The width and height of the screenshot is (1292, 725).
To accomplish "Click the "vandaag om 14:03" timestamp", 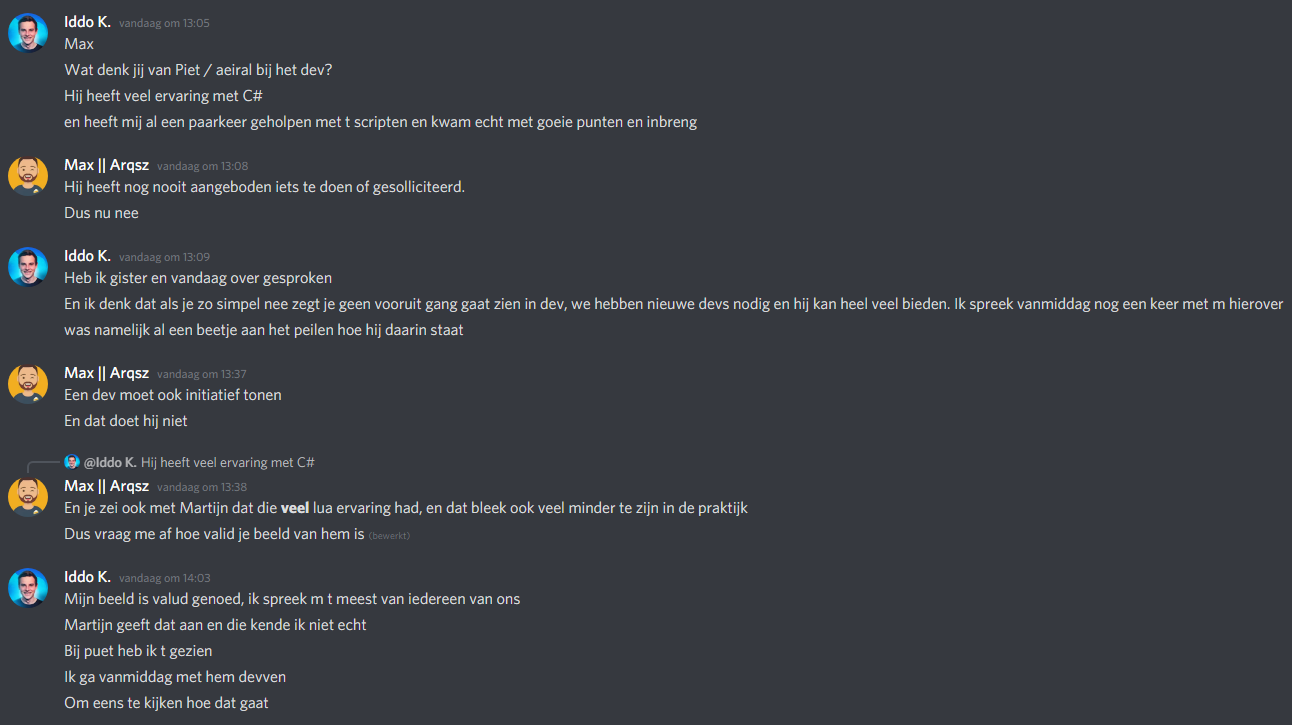I will (x=164, y=578).
